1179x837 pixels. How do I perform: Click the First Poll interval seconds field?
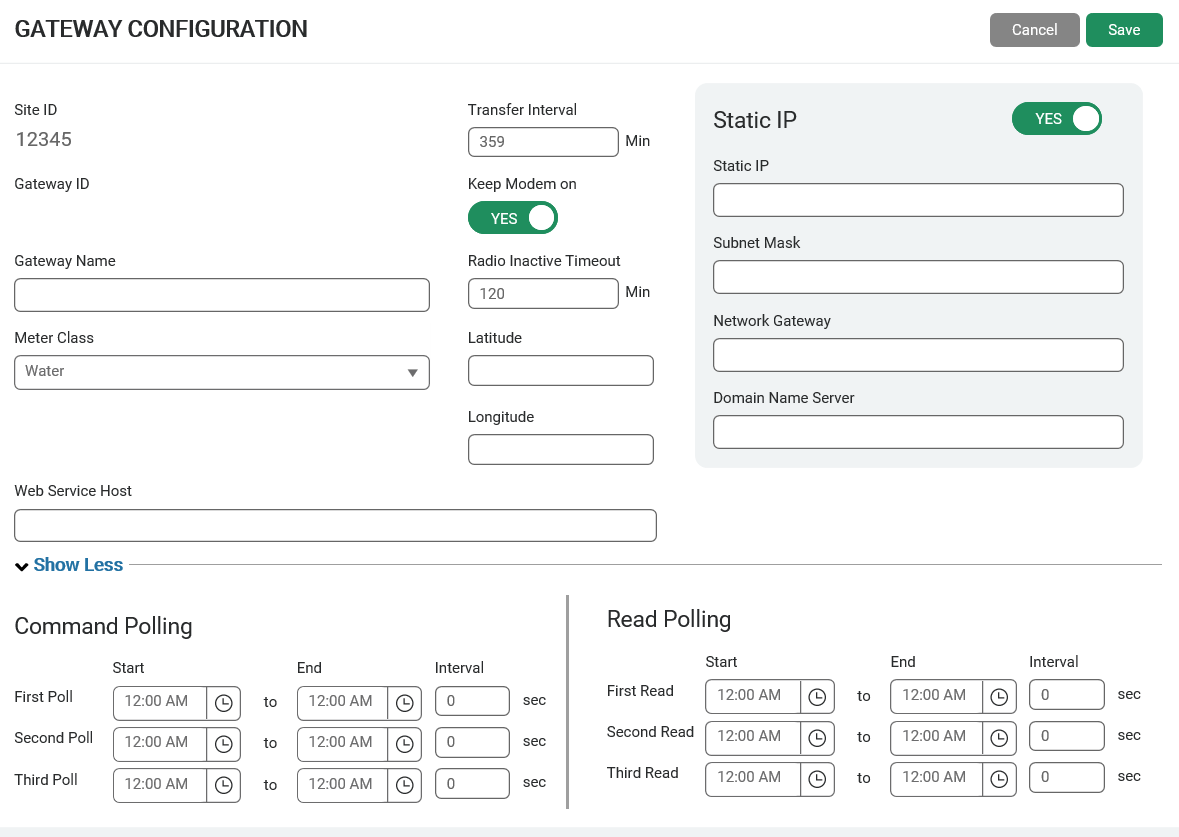point(472,701)
